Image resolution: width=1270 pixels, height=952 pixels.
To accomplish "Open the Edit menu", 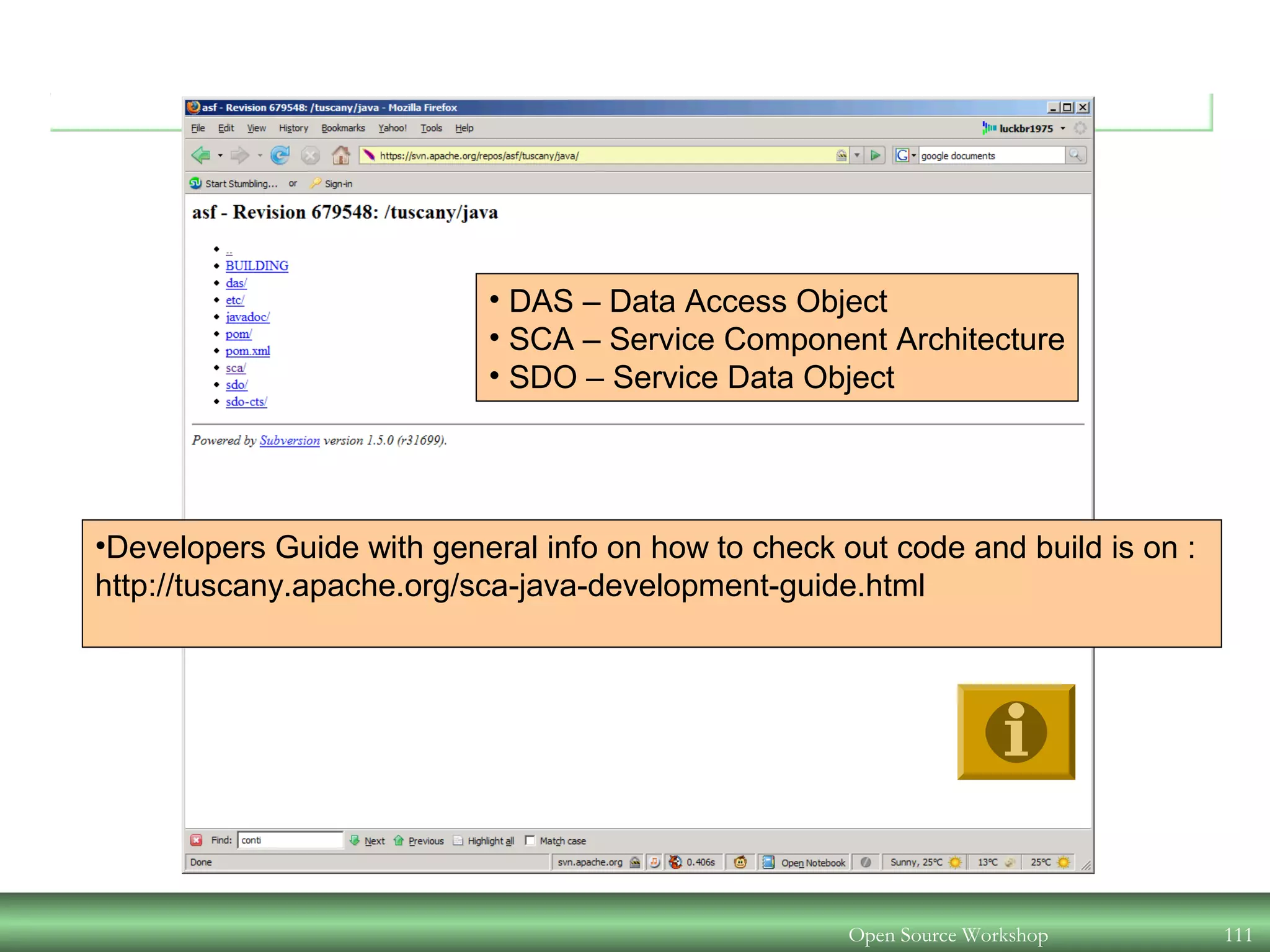I will click(x=226, y=128).
